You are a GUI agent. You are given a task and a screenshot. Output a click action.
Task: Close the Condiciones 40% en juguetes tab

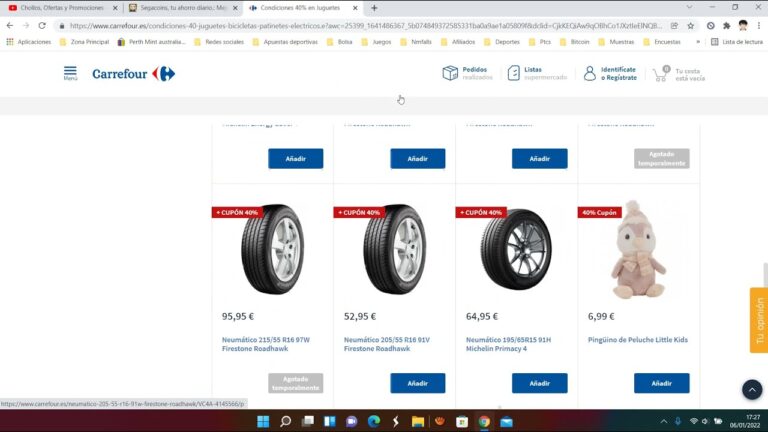coord(355,8)
